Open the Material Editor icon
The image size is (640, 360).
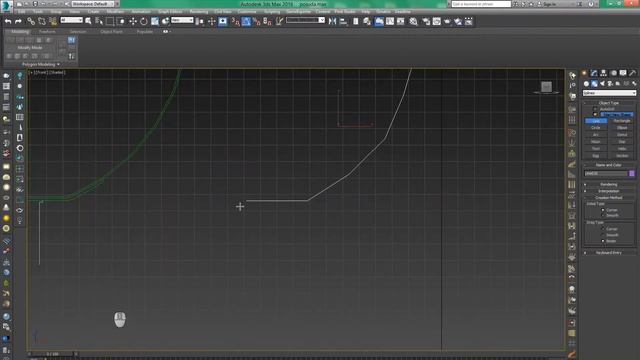(x=413, y=21)
